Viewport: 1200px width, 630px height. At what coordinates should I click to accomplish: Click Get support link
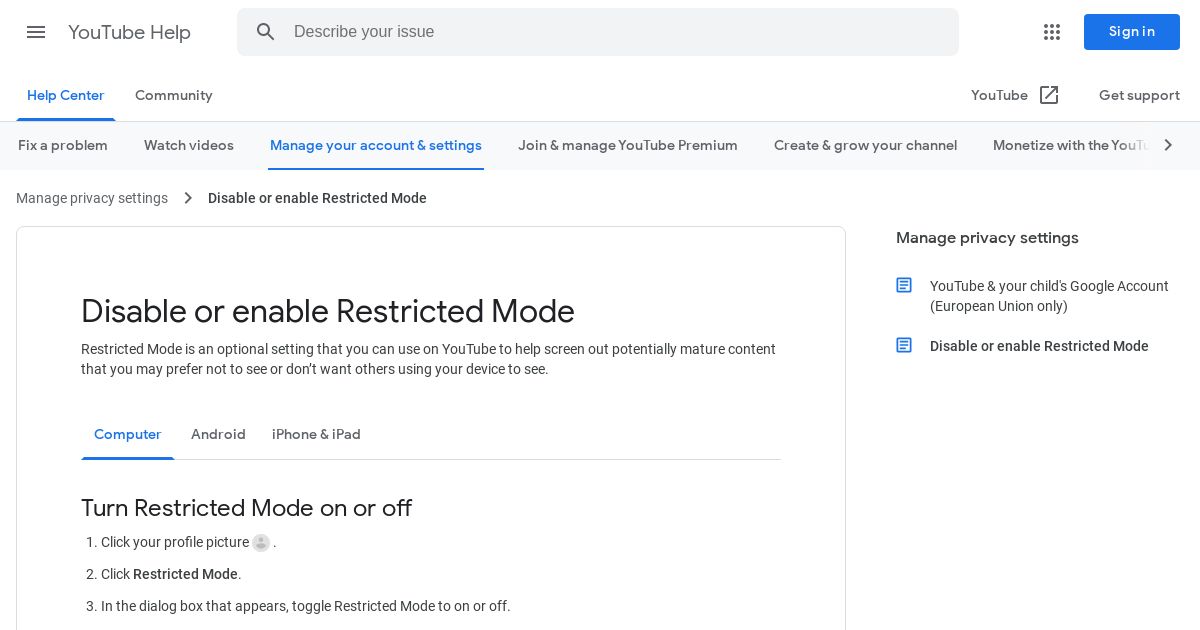click(1139, 95)
